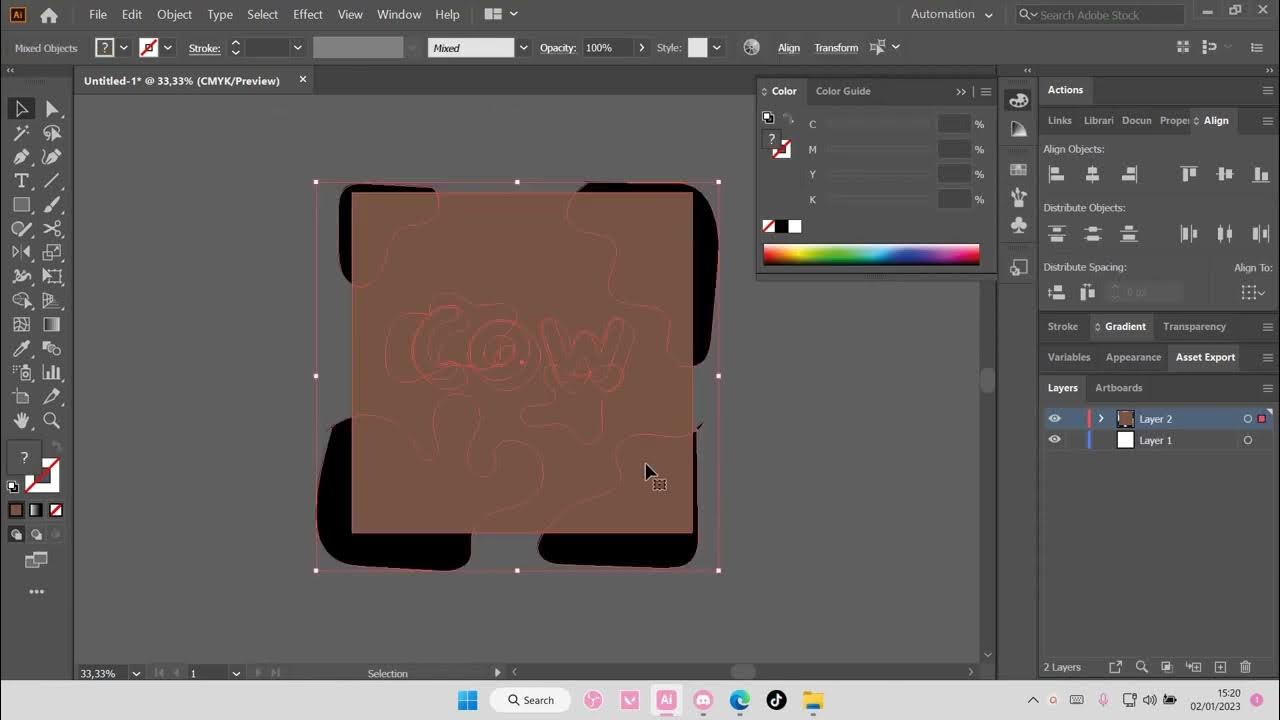The width and height of the screenshot is (1280, 720).
Task: Open the Align To dropdown
Action: pos(1253,292)
